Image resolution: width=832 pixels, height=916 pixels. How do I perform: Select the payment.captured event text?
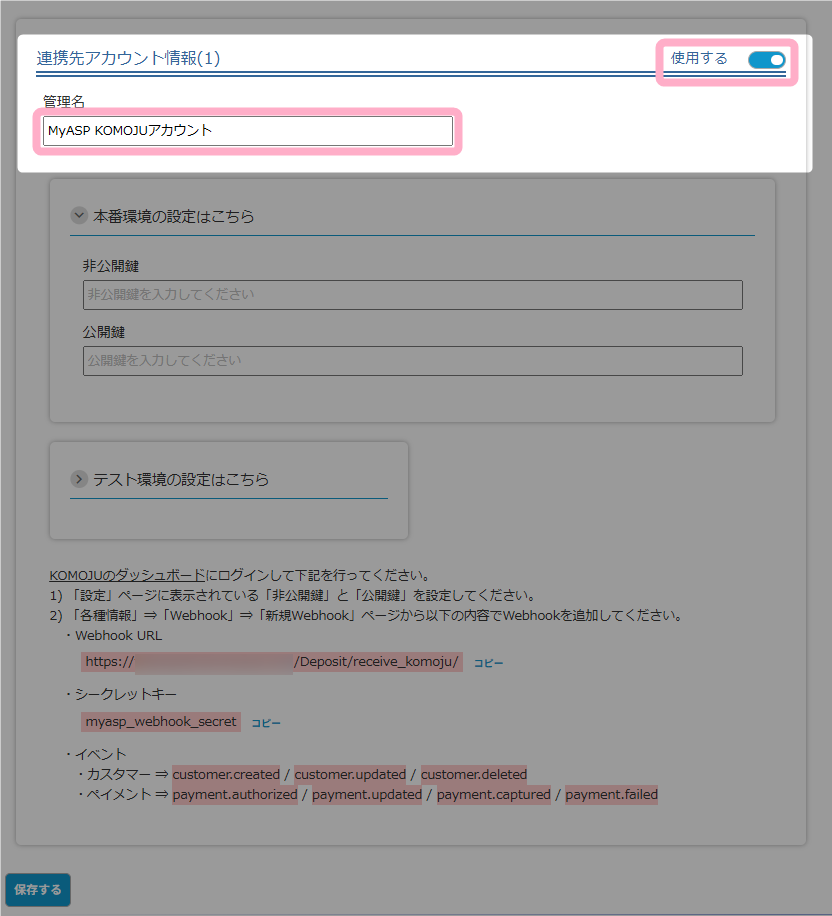494,796
